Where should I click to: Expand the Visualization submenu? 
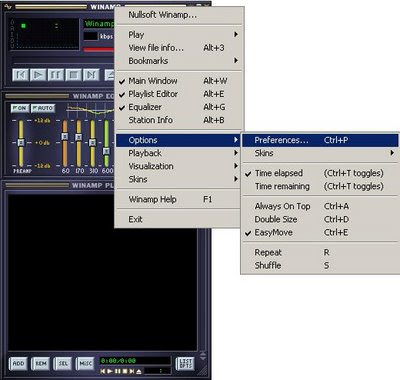click(x=178, y=166)
